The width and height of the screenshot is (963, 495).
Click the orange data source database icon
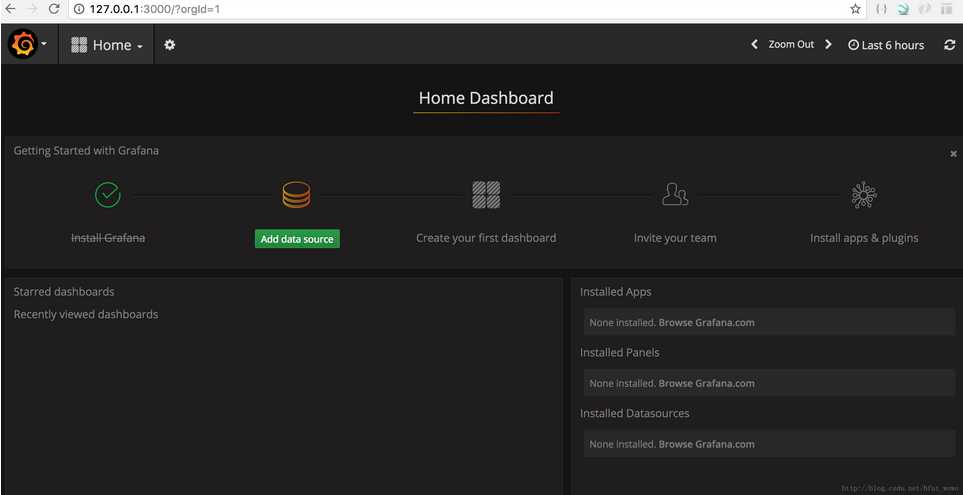[296, 195]
